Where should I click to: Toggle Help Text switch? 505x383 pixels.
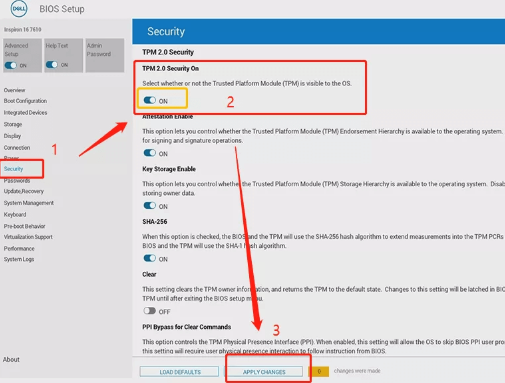pyautogui.click(x=52, y=65)
